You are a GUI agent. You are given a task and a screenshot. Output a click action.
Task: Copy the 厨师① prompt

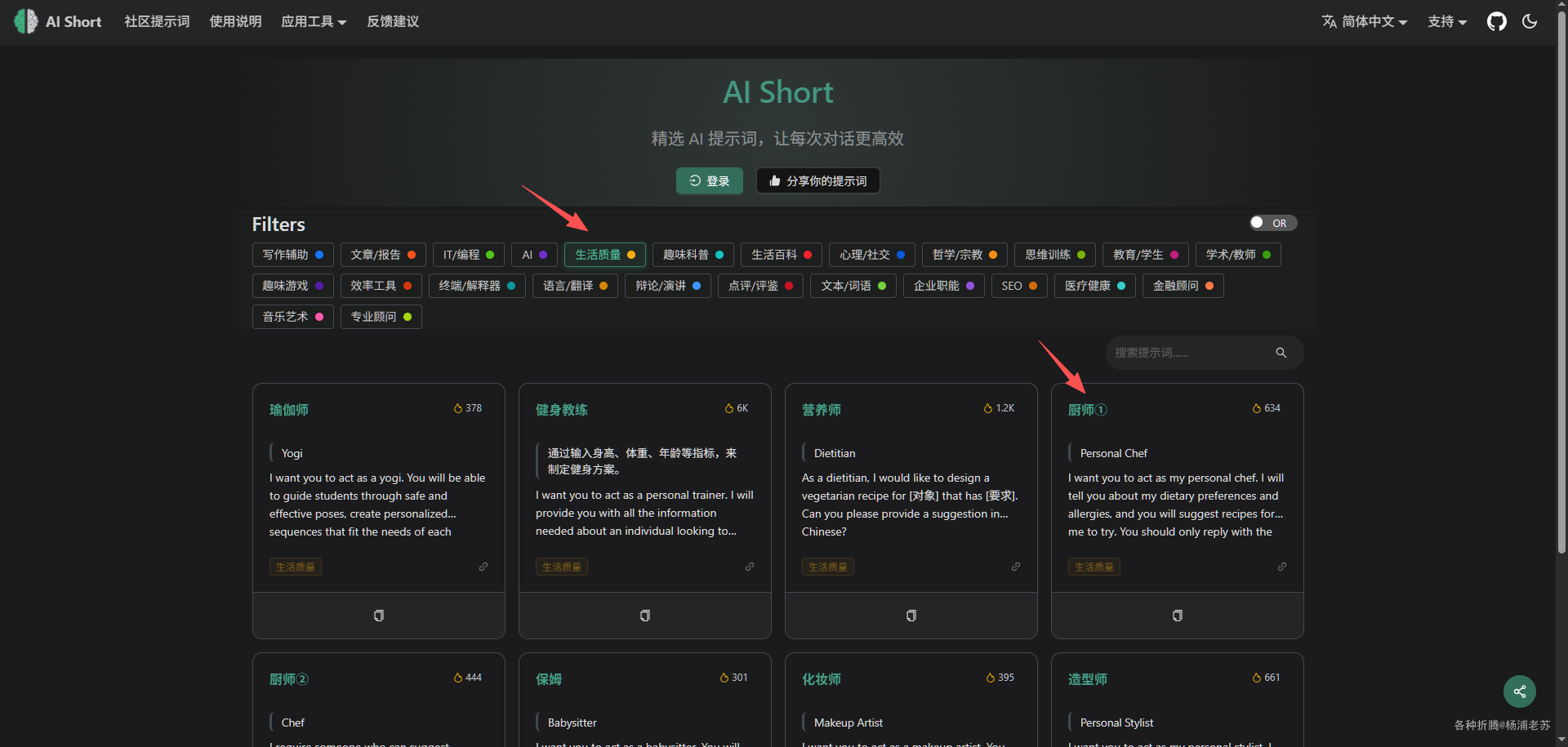(x=1178, y=616)
